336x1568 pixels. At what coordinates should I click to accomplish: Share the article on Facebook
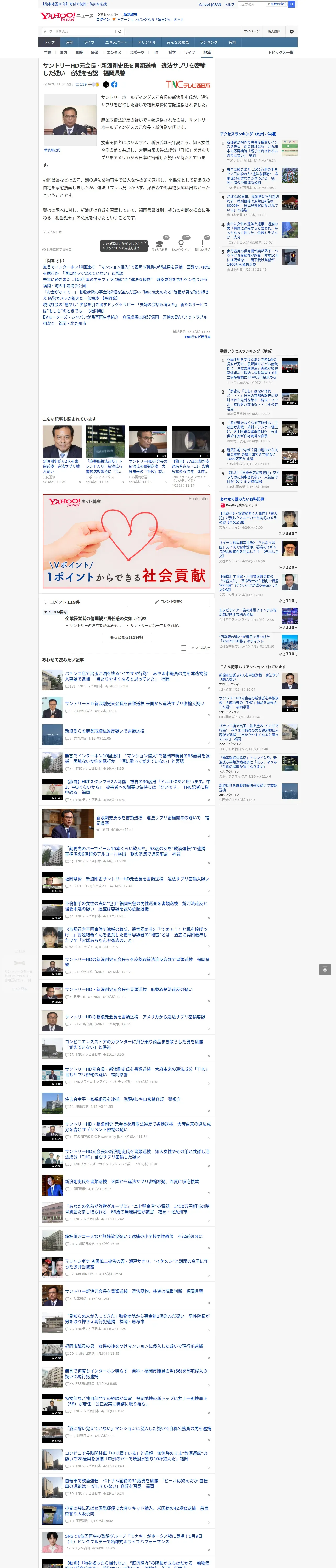click(114, 85)
